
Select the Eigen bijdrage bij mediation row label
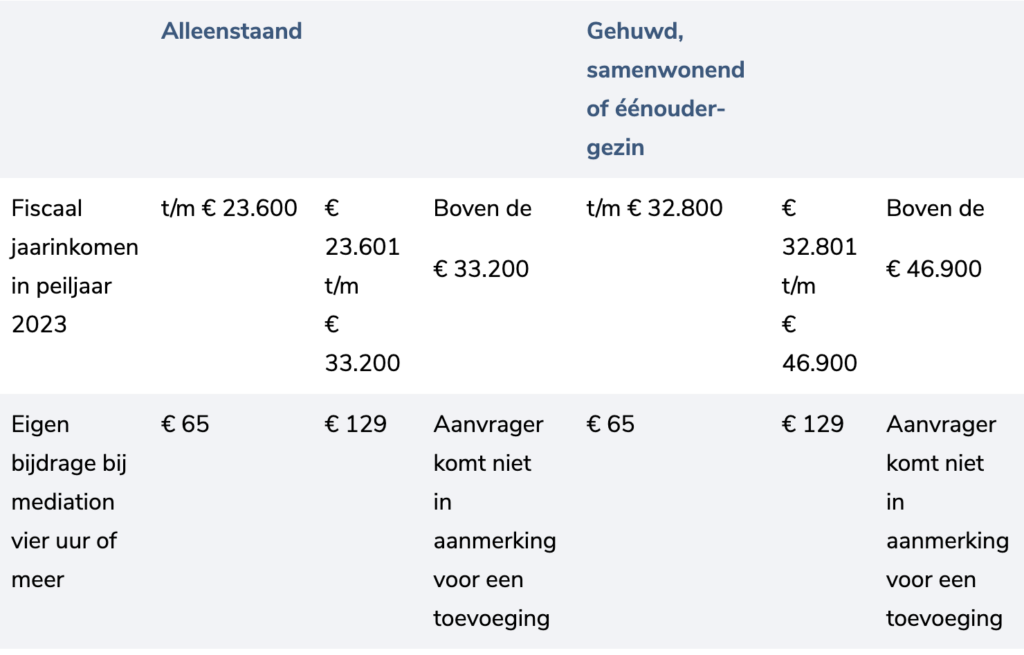point(69,502)
